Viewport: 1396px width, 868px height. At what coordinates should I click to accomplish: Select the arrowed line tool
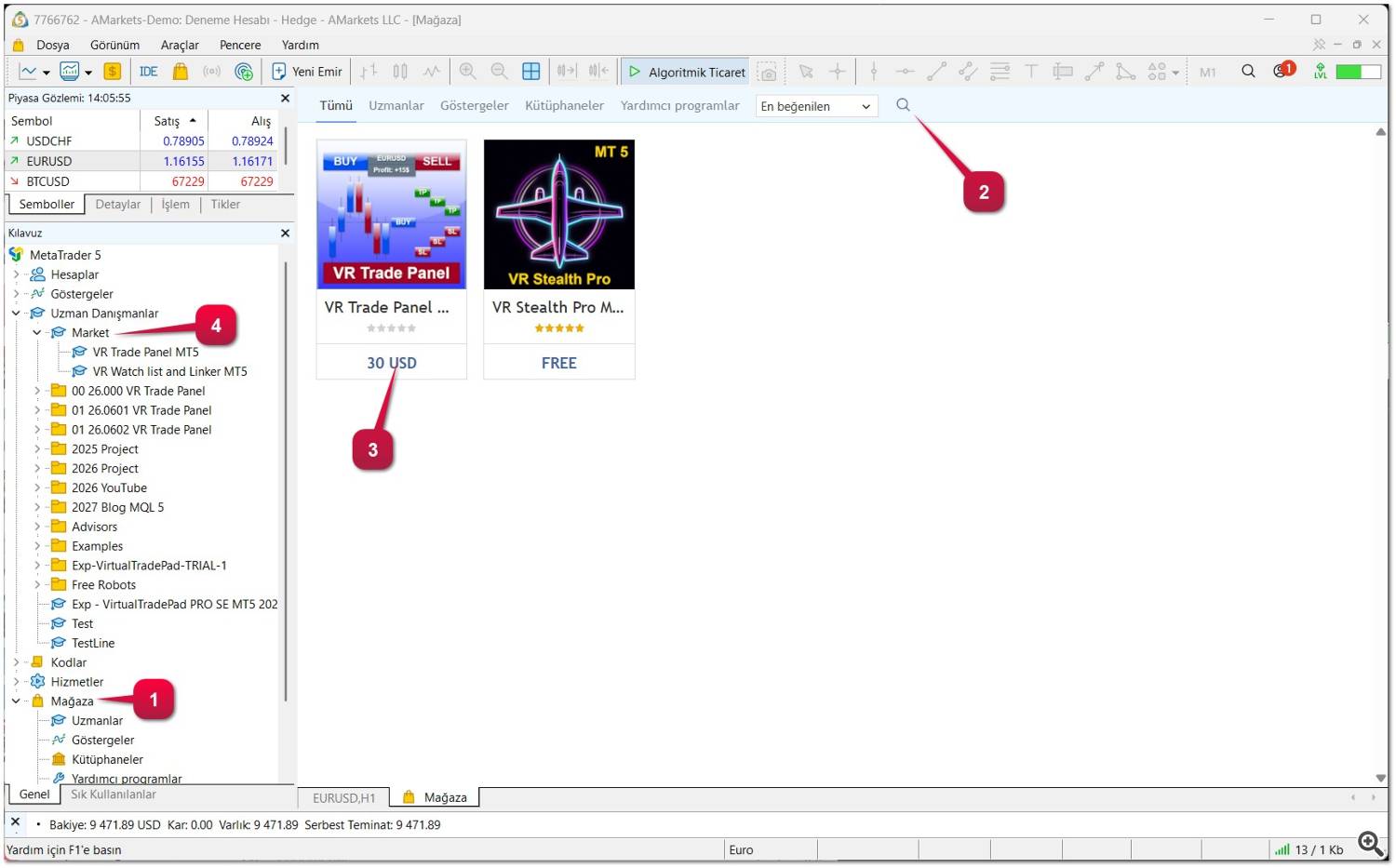point(1094,72)
